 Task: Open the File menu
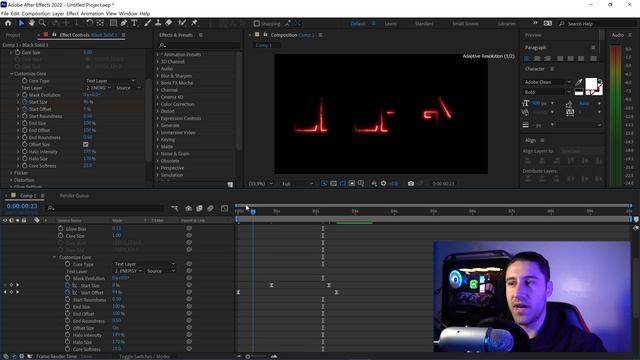(5, 13)
